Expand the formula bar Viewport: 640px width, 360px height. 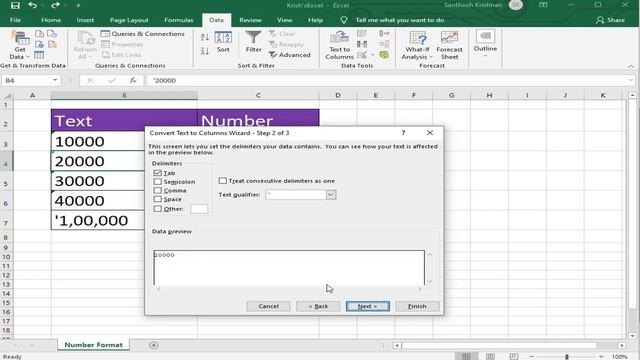click(631, 80)
